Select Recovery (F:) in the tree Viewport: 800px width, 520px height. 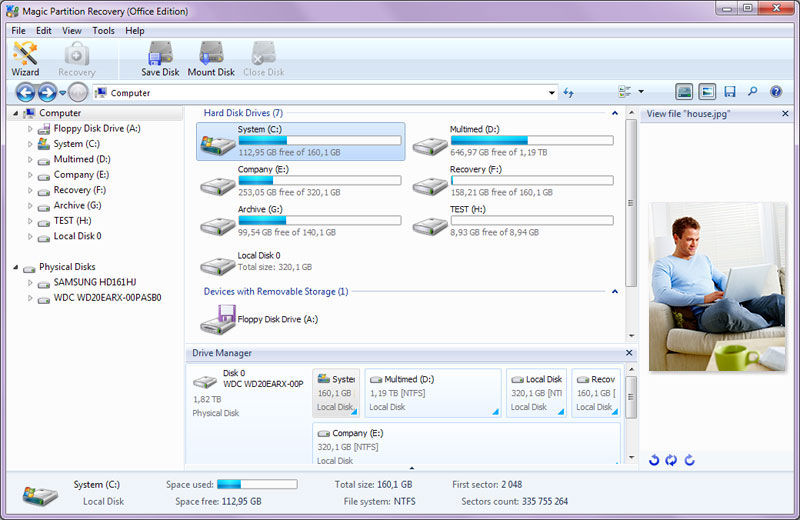coord(80,190)
